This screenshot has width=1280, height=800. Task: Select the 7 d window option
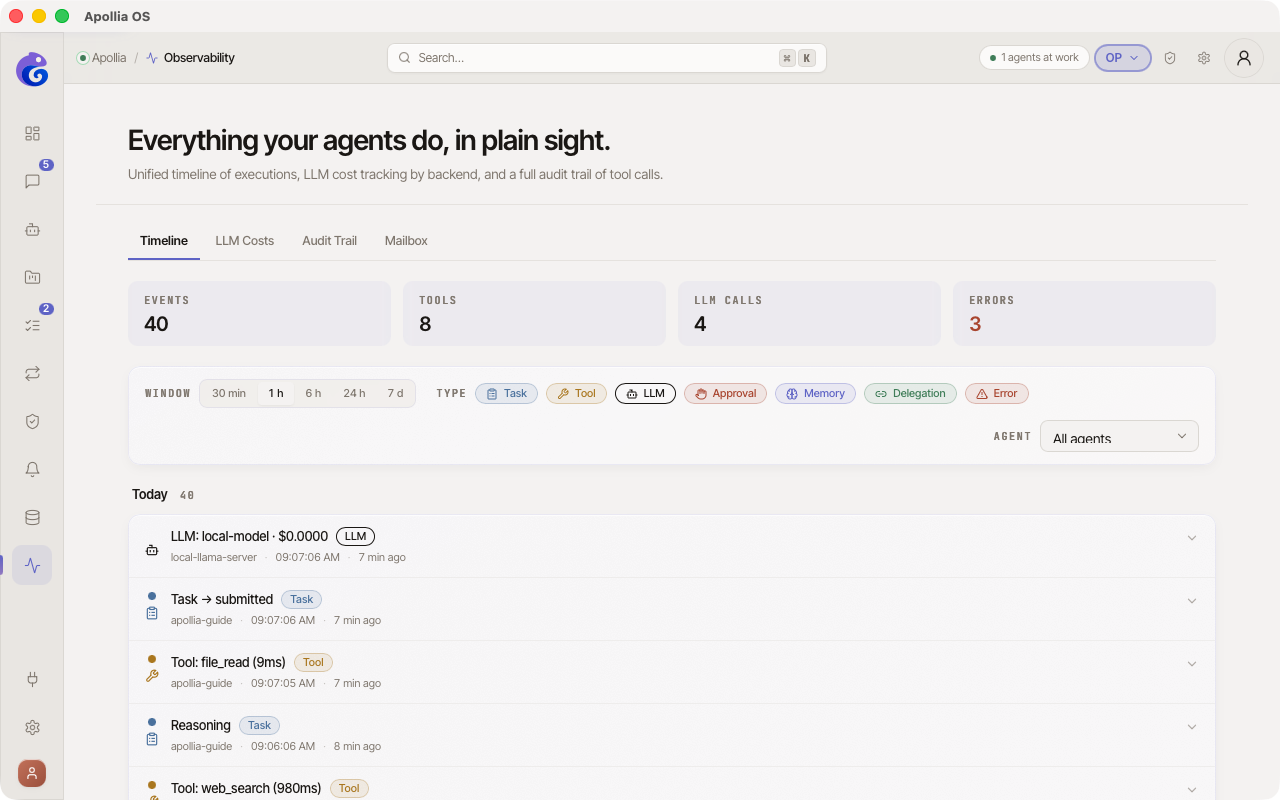pyautogui.click(x=395, y=393)
